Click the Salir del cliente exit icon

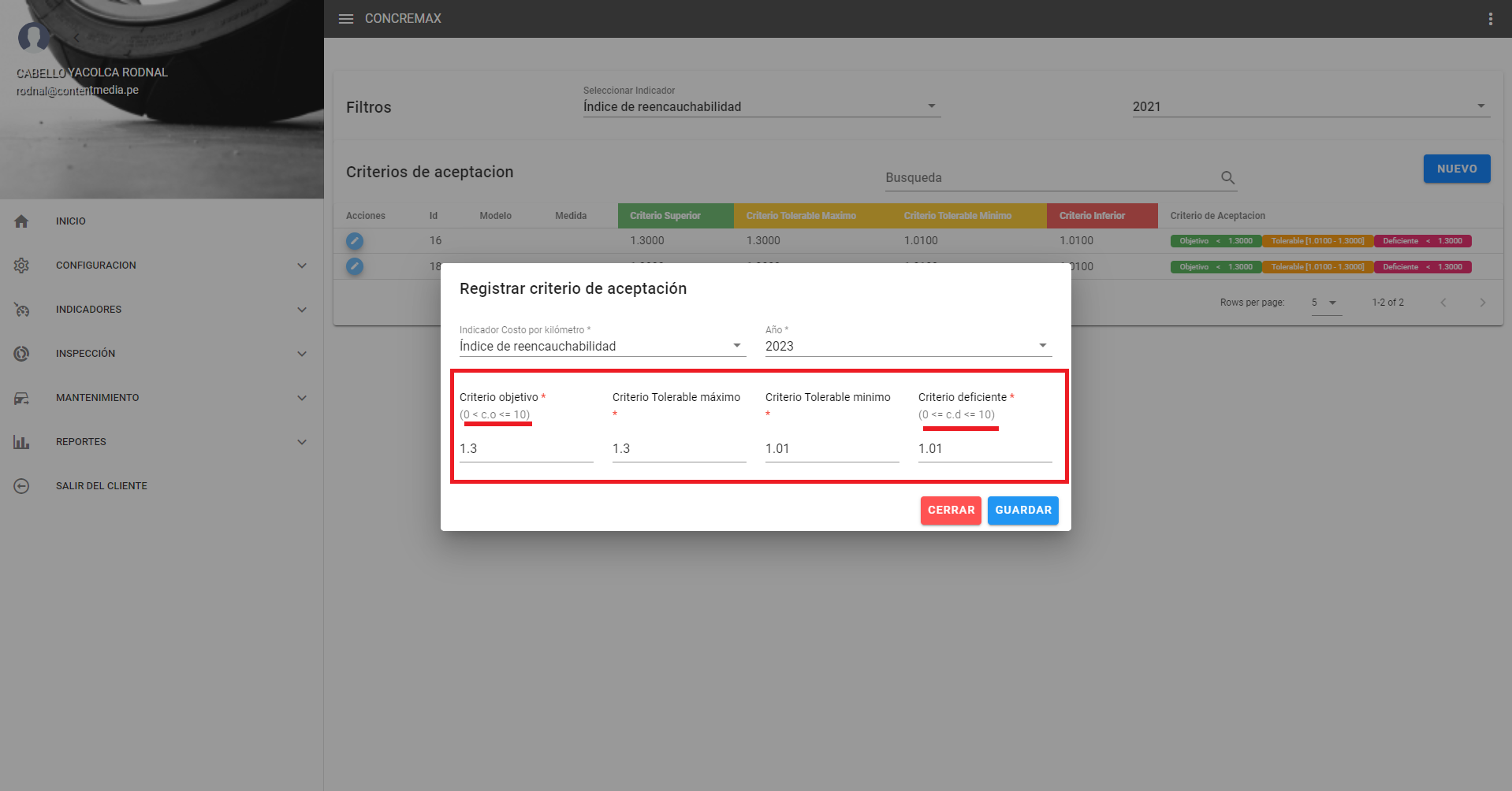[x=21, y=486]
